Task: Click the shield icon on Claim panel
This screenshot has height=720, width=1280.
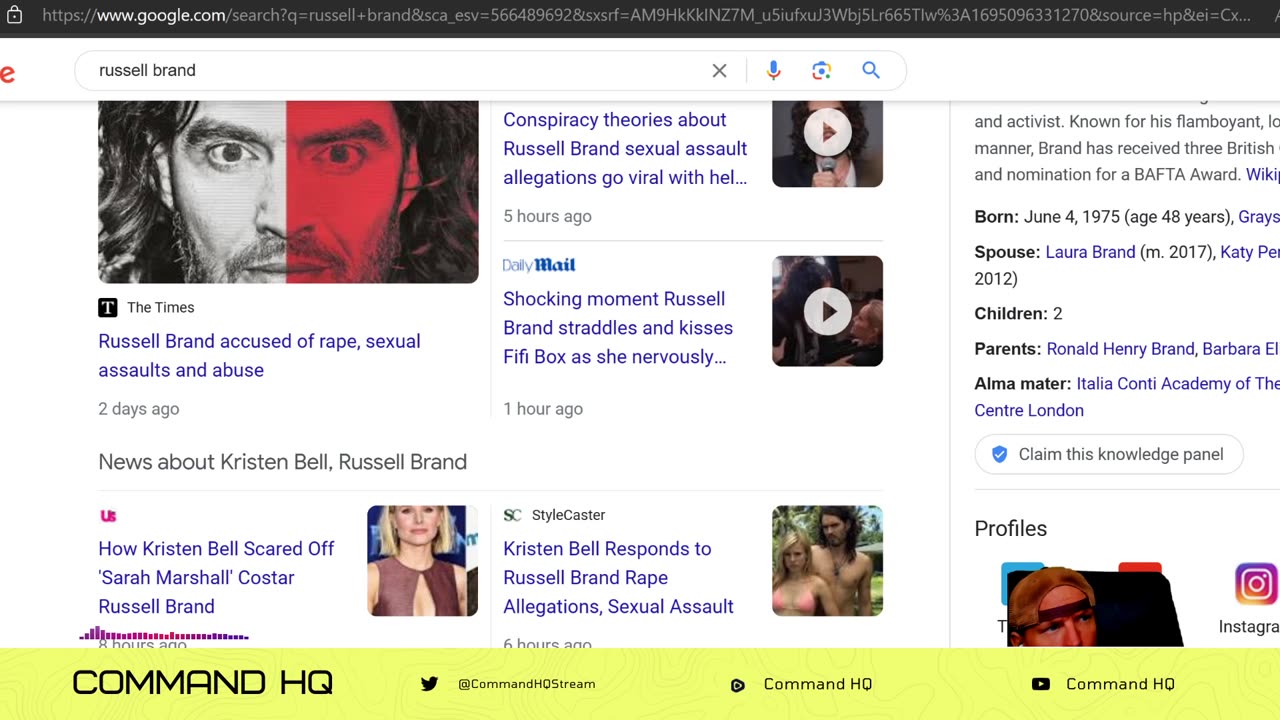Action: [x=999, y=454]
